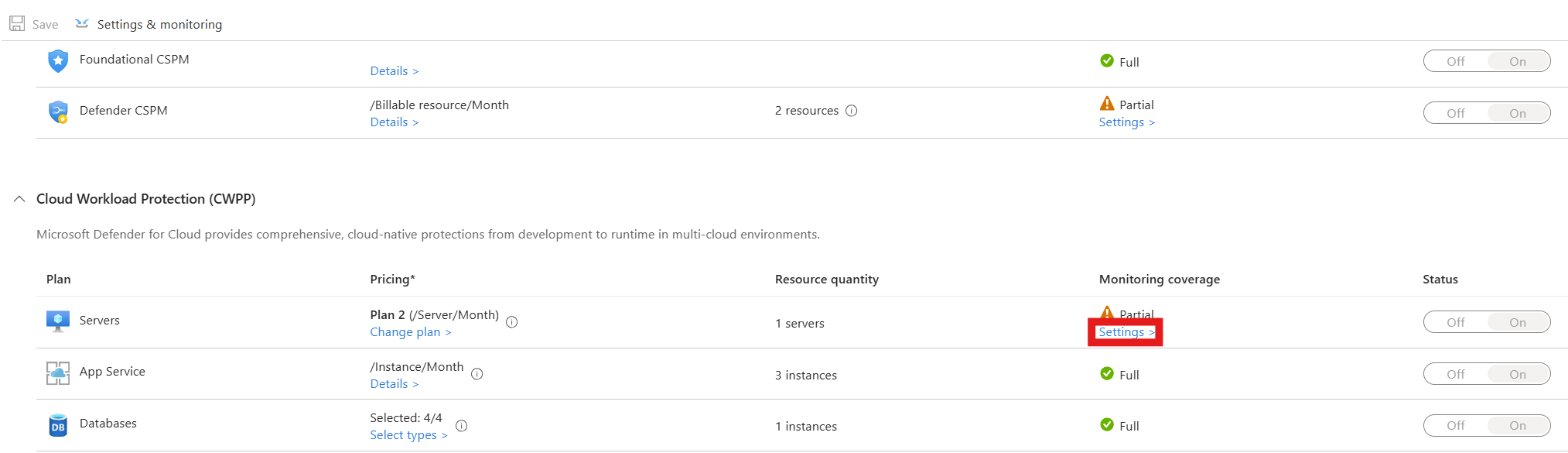Click the App Service plan icon
This screenshot has width=1568, height=453.
coord(58,373)
